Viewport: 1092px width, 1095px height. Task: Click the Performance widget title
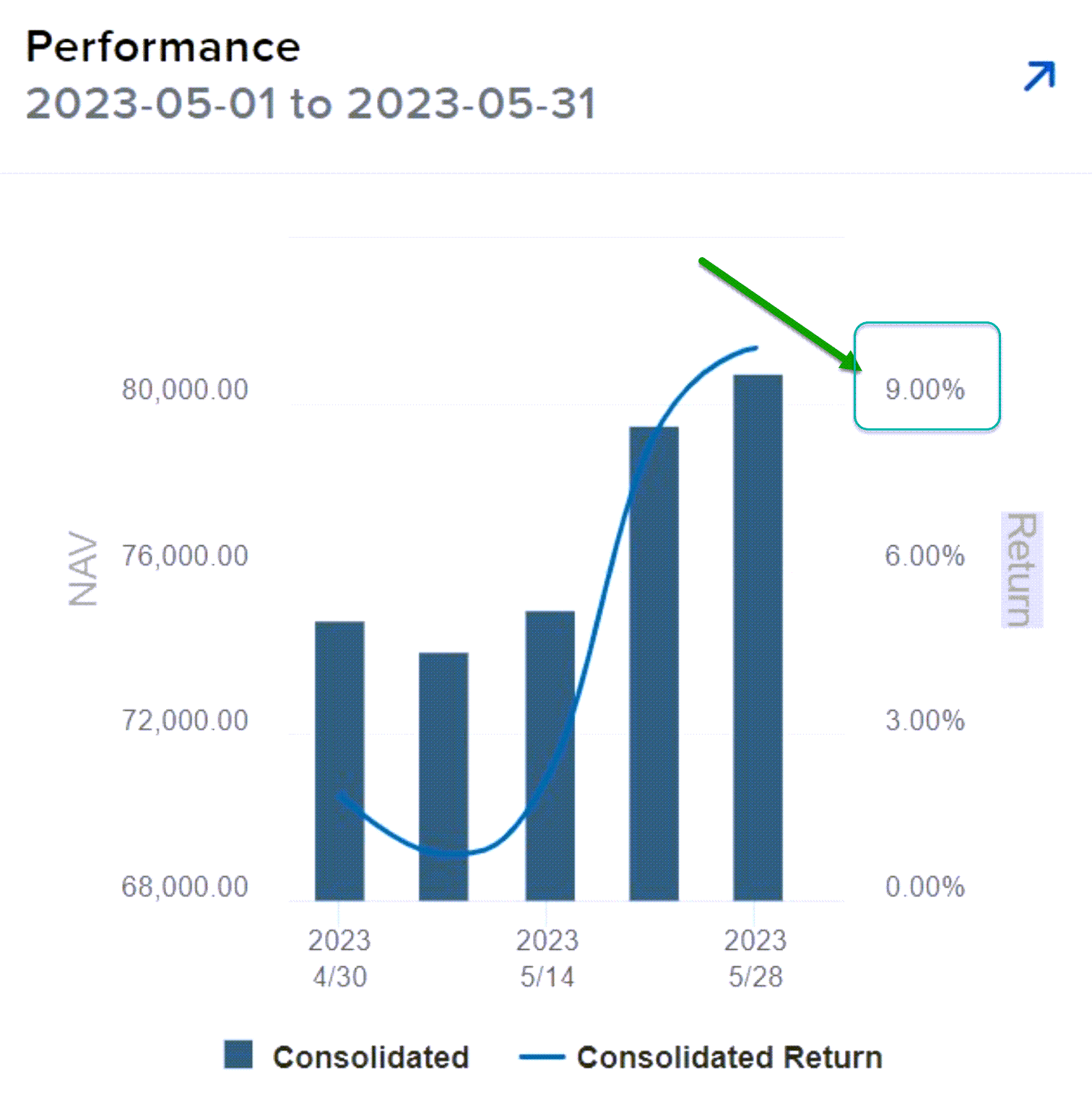click(x=163, y=48)
